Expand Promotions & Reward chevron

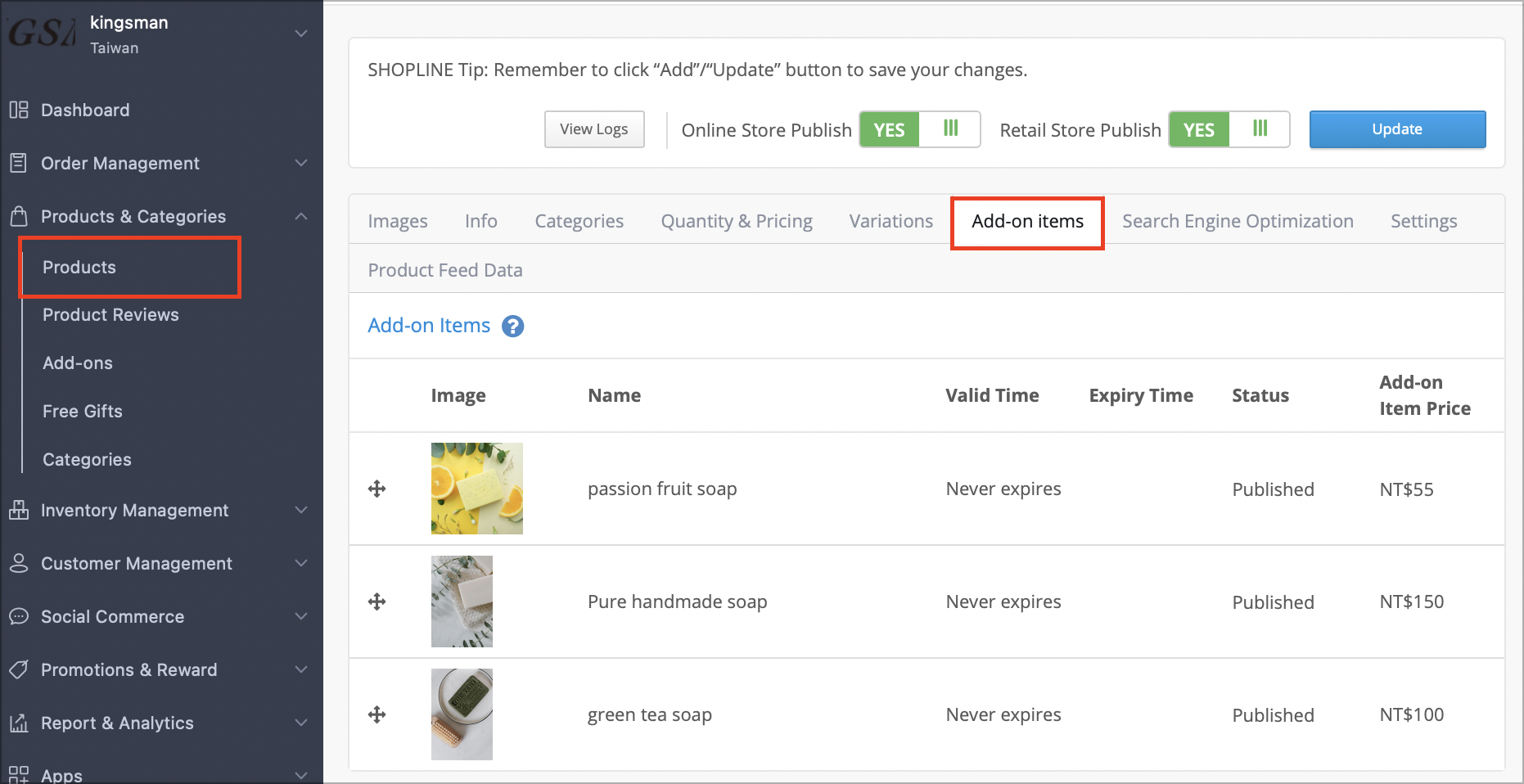coord(301,669)
